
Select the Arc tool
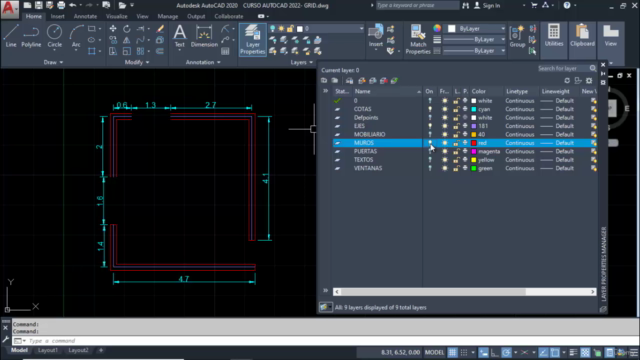tap(76, 36)
